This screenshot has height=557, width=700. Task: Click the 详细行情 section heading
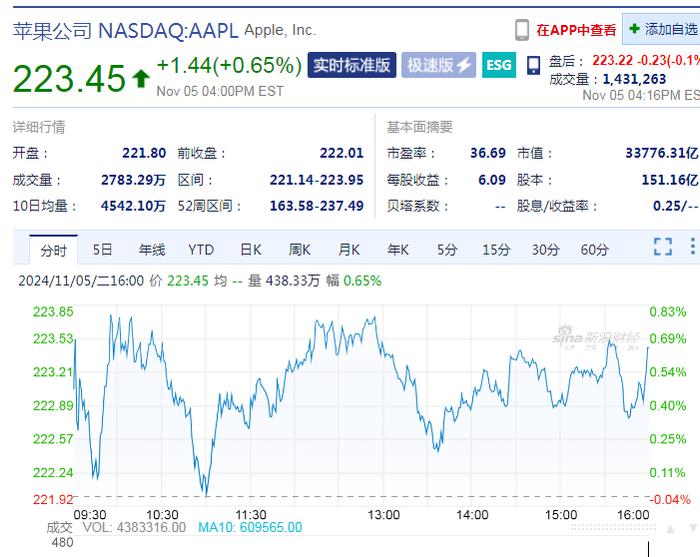tap(39, 127)
